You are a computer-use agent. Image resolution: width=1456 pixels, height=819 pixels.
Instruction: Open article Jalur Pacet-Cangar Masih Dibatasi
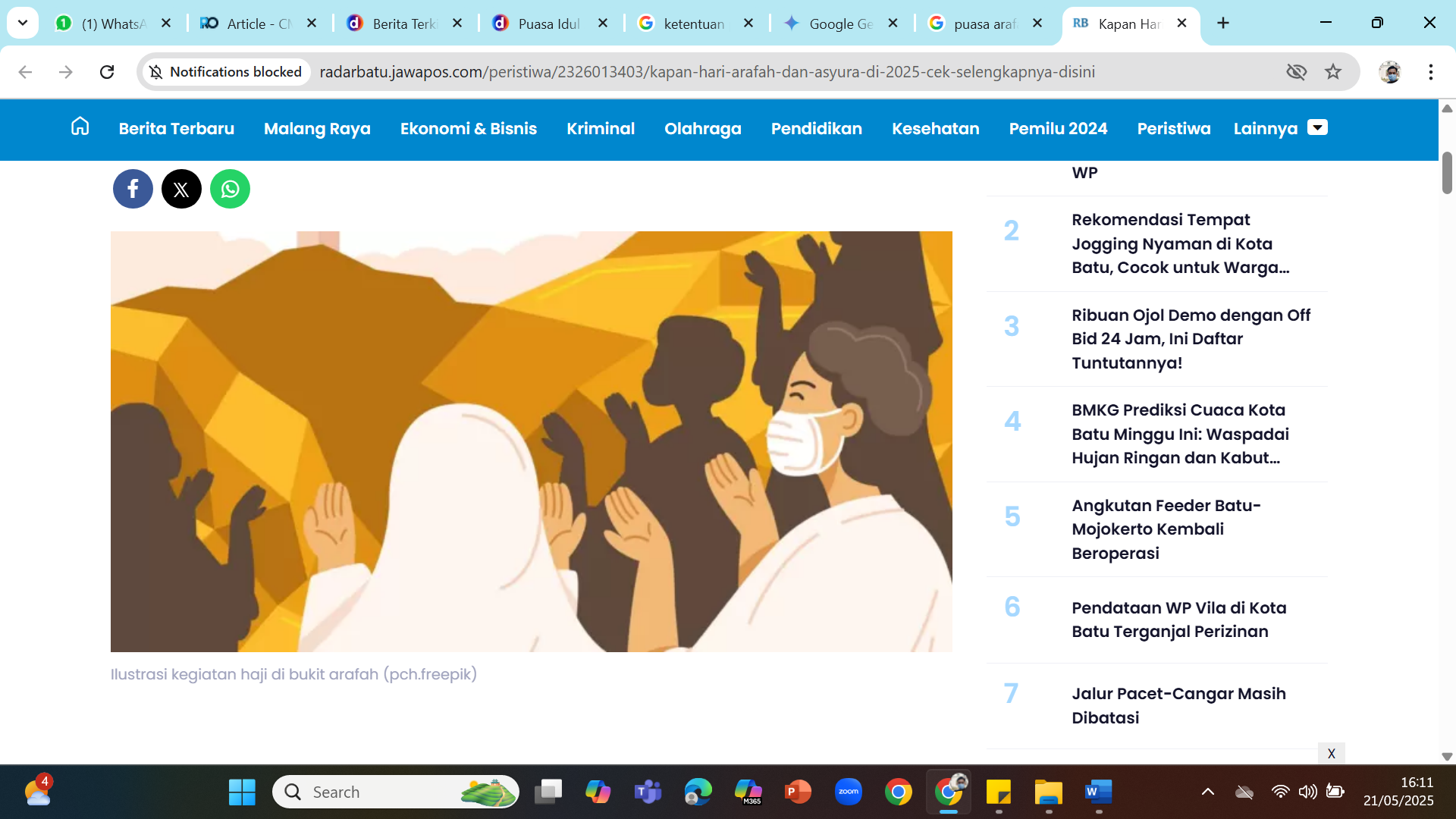coord(1178,705)
